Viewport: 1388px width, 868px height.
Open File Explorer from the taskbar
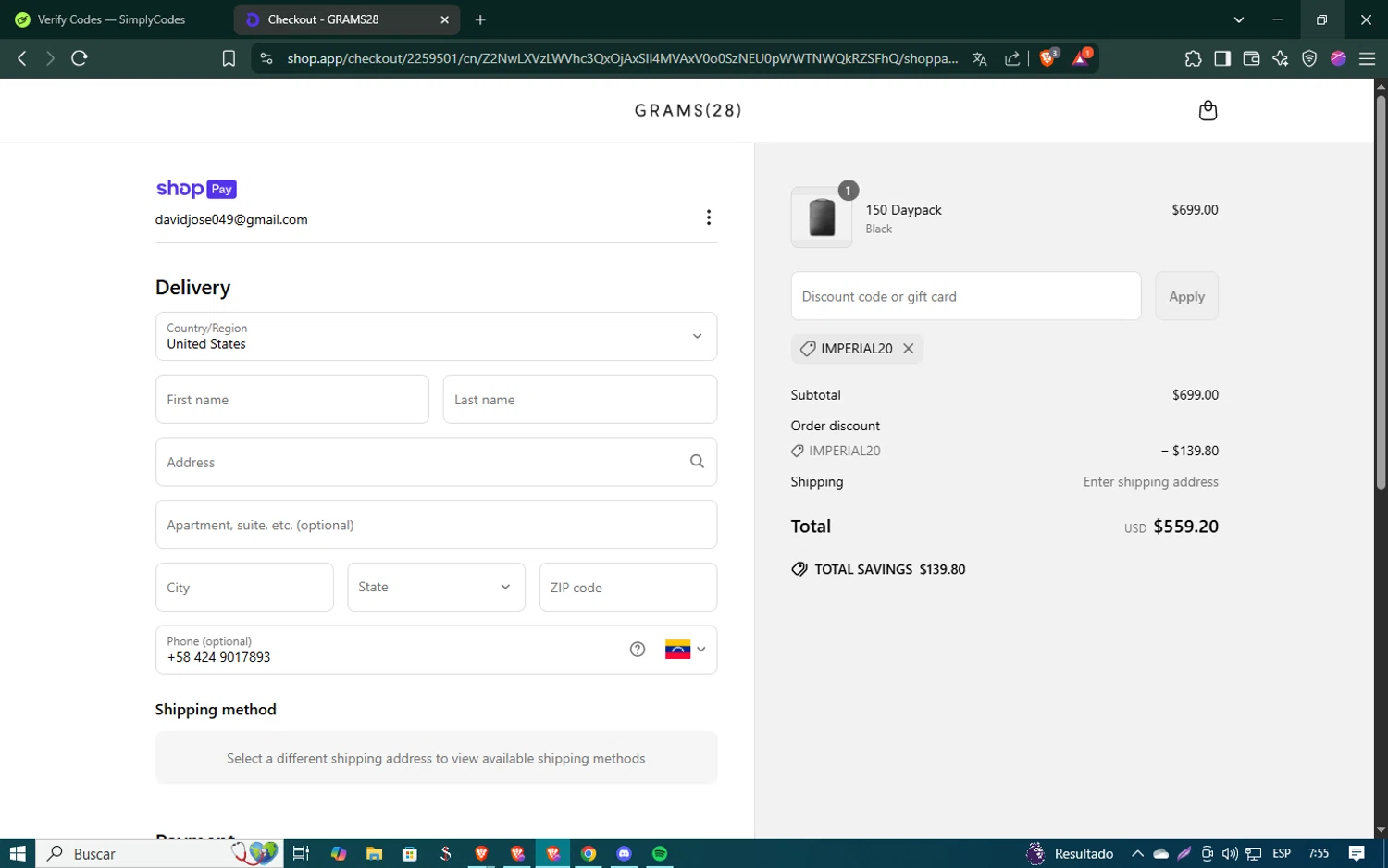[x=374, y=853]
